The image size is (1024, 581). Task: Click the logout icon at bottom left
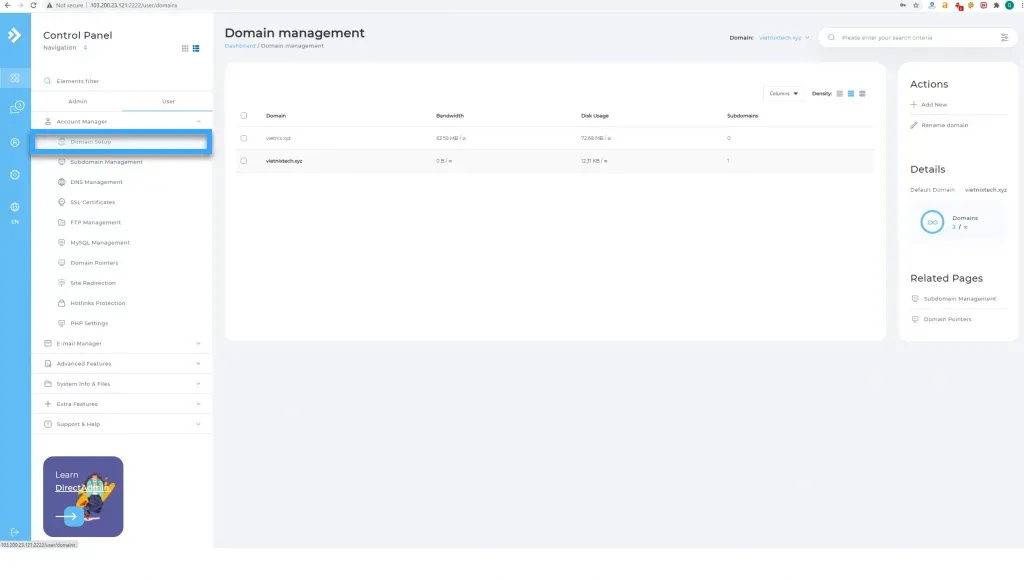pyautogui.click(x=15, y=532)
